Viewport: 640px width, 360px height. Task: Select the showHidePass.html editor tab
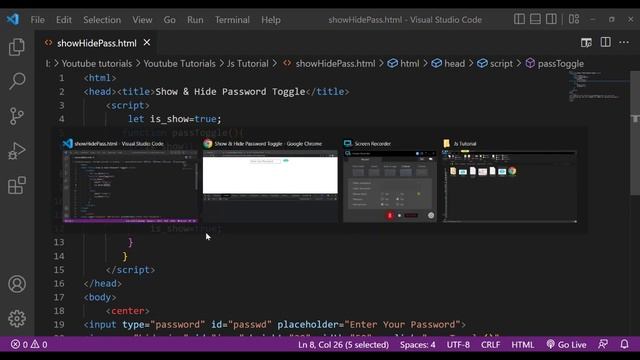[96, 43]
